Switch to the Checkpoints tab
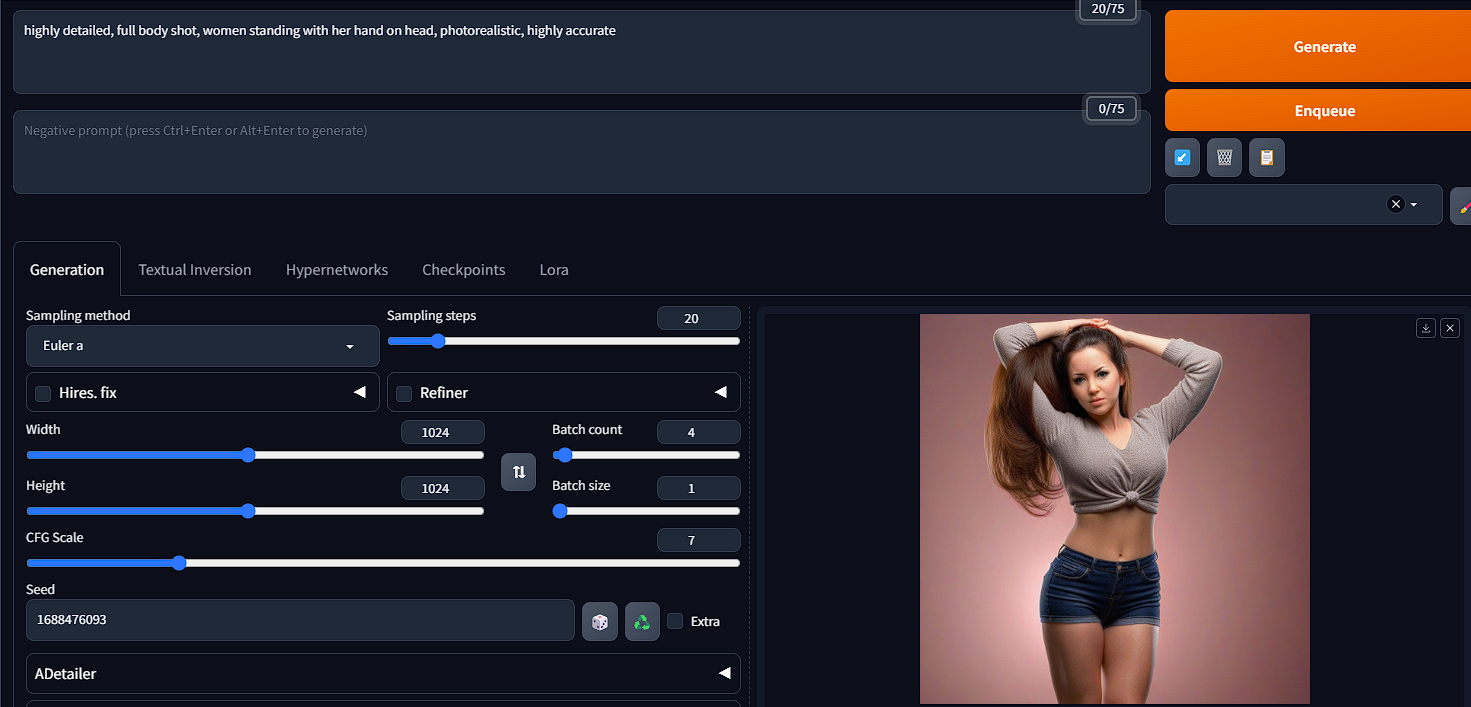This screenshot has height=707, width=1471. point(463,269)
